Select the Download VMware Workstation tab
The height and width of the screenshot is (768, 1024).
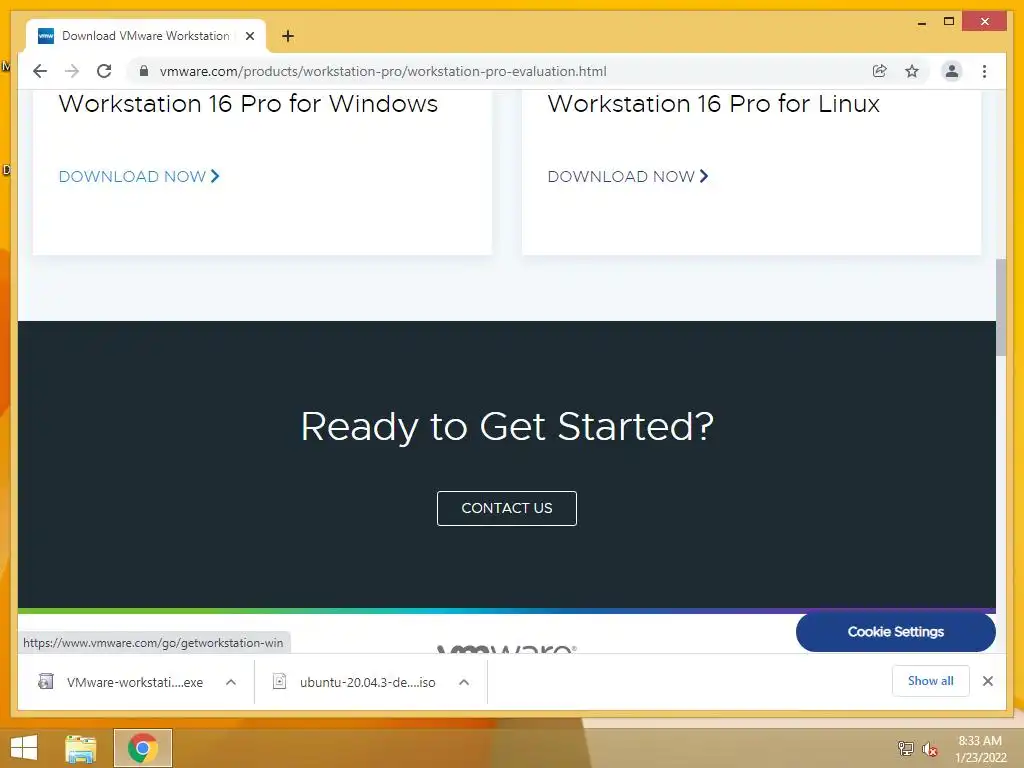pyautogui.click(x=146, y=36)
